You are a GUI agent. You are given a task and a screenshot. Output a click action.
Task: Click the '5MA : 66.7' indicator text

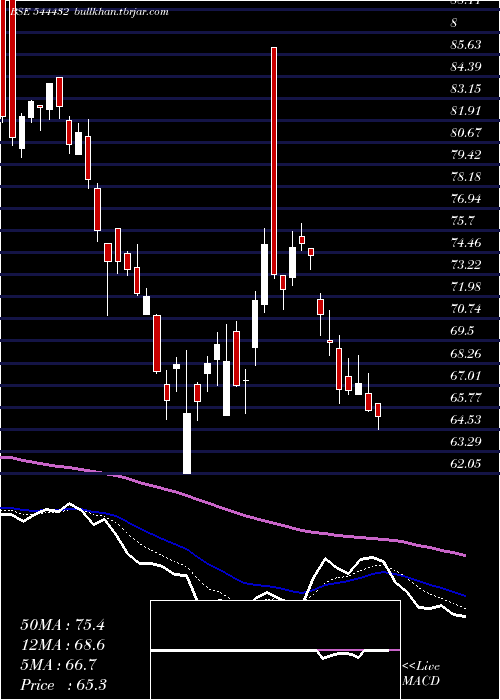[58, 665]
